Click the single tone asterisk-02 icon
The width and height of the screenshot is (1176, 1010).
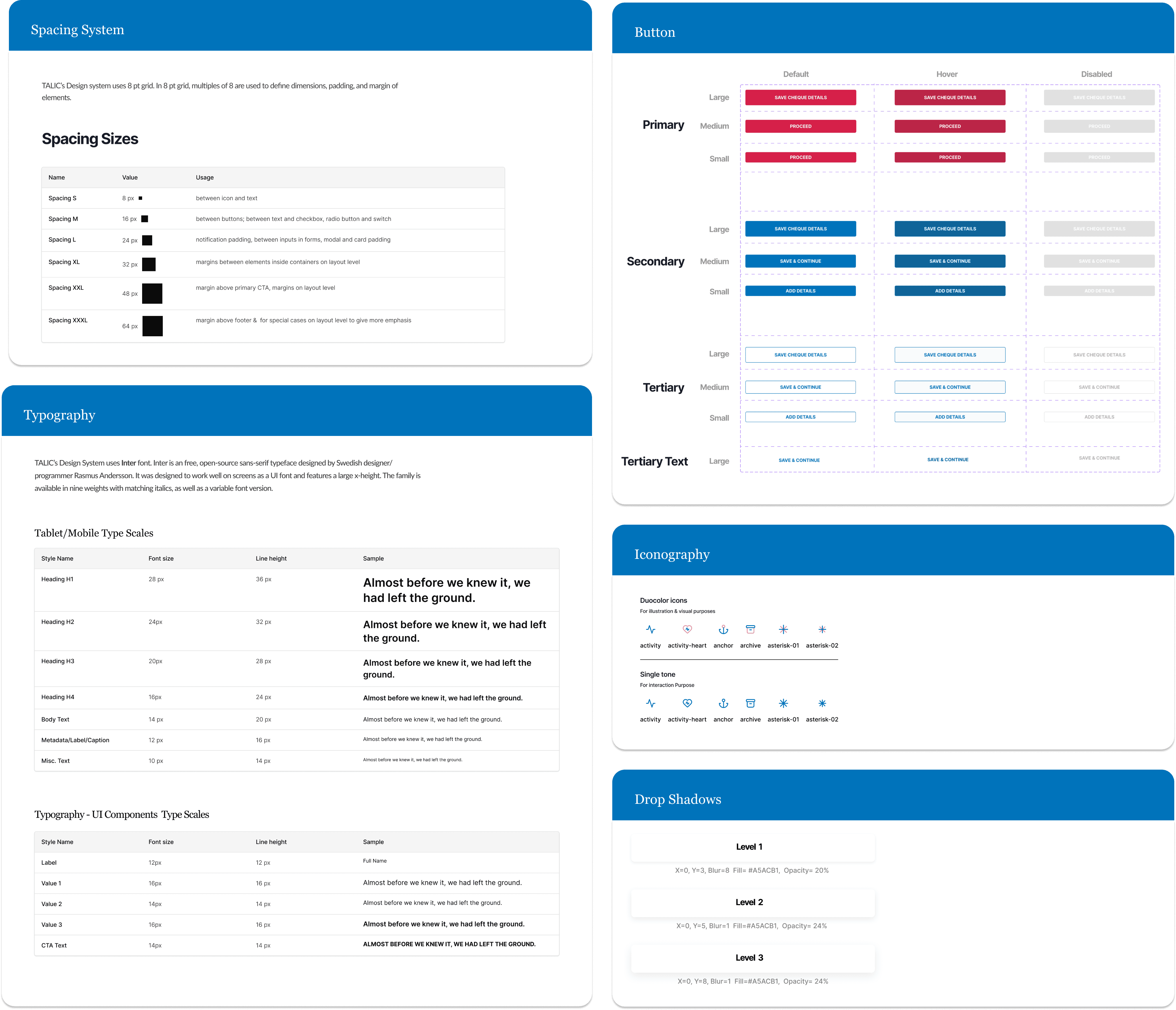coord(822,703)
